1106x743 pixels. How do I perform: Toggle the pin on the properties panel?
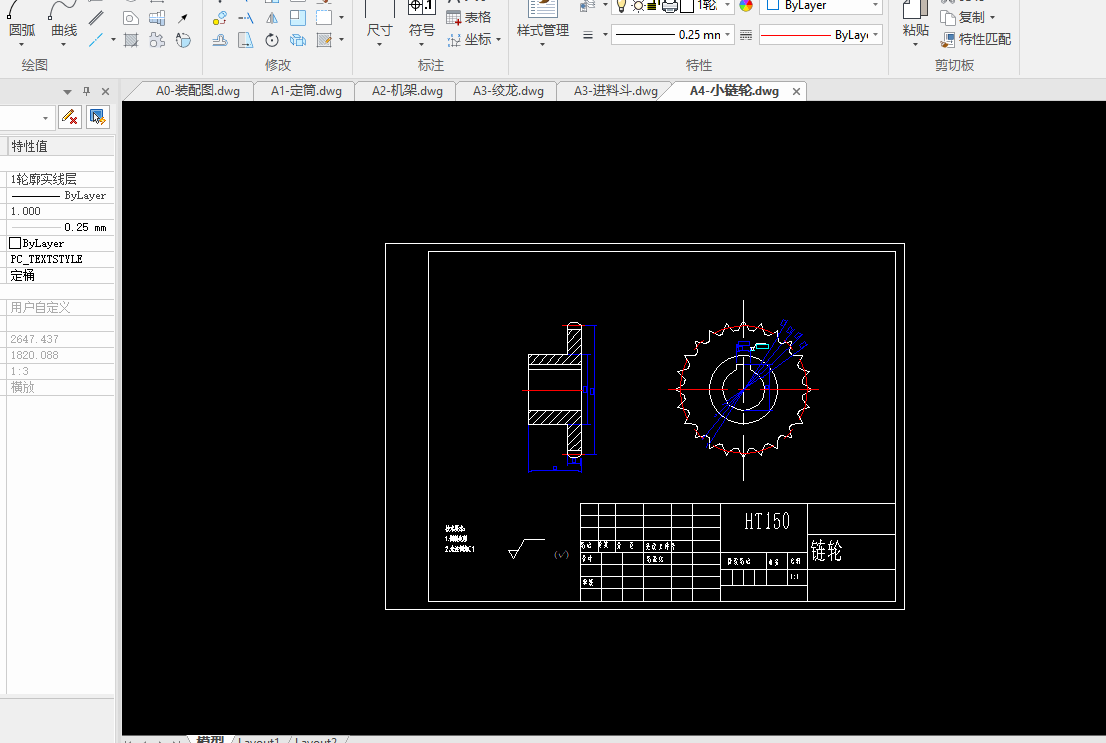pyautogui.click(x=86, y=91)
